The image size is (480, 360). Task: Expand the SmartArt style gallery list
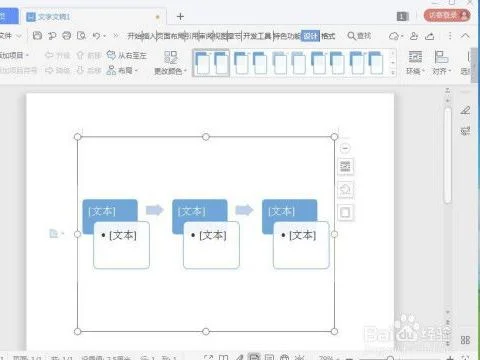(393, 72)
